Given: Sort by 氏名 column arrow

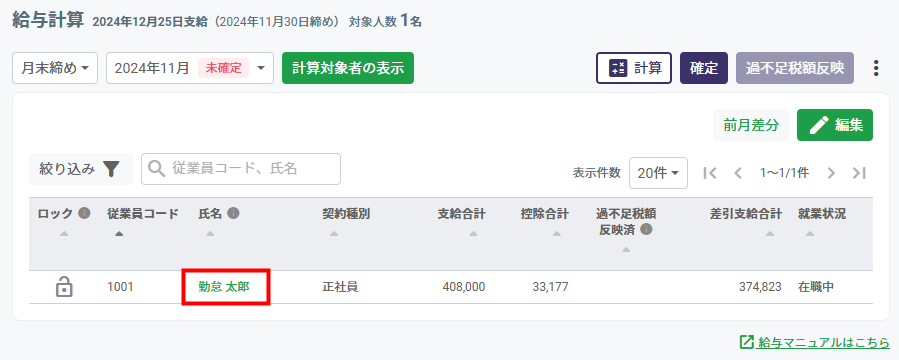Looking at the screenshot, I should [210, 234].
